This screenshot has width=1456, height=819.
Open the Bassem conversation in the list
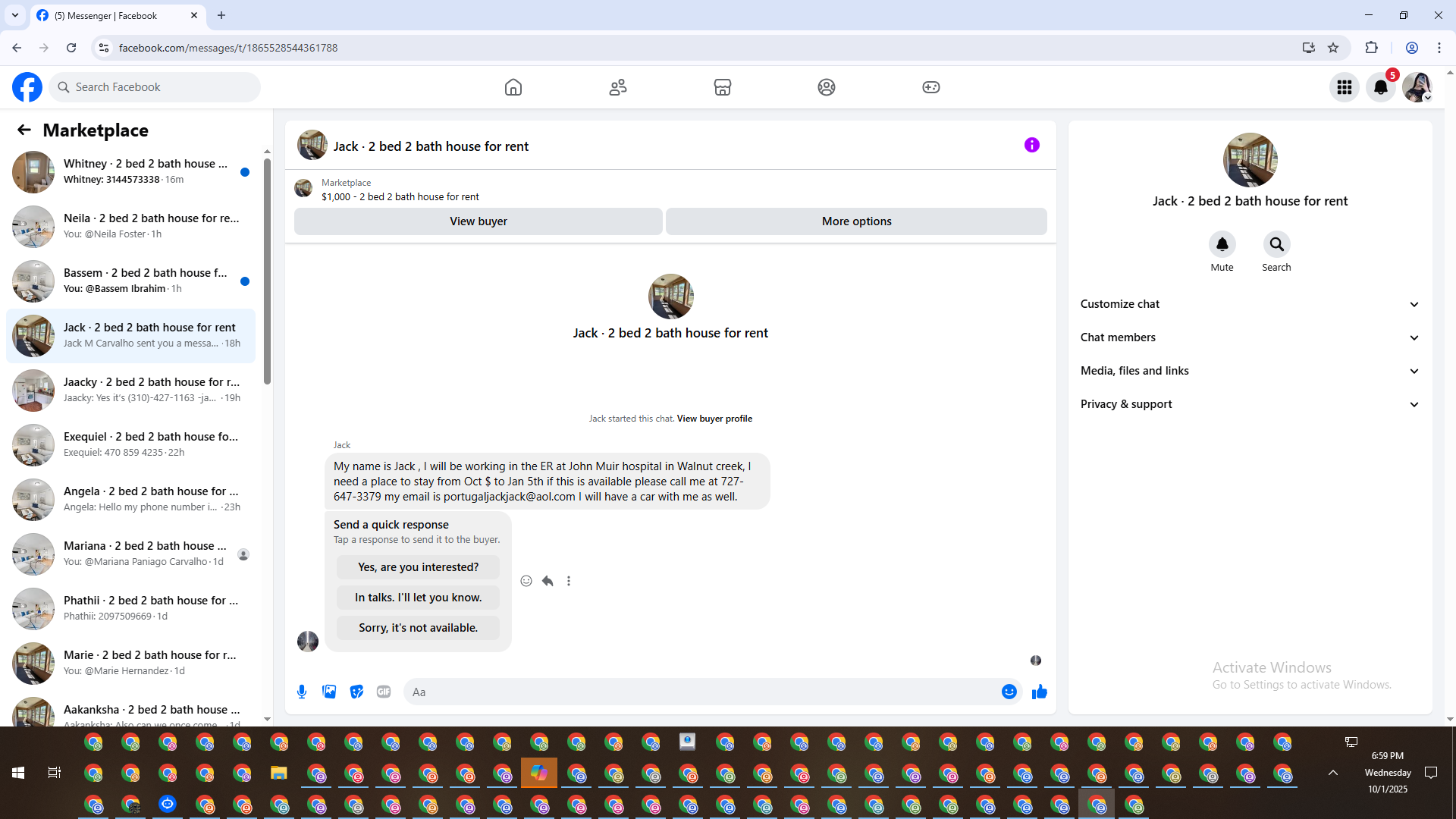(x=131, y=281)
